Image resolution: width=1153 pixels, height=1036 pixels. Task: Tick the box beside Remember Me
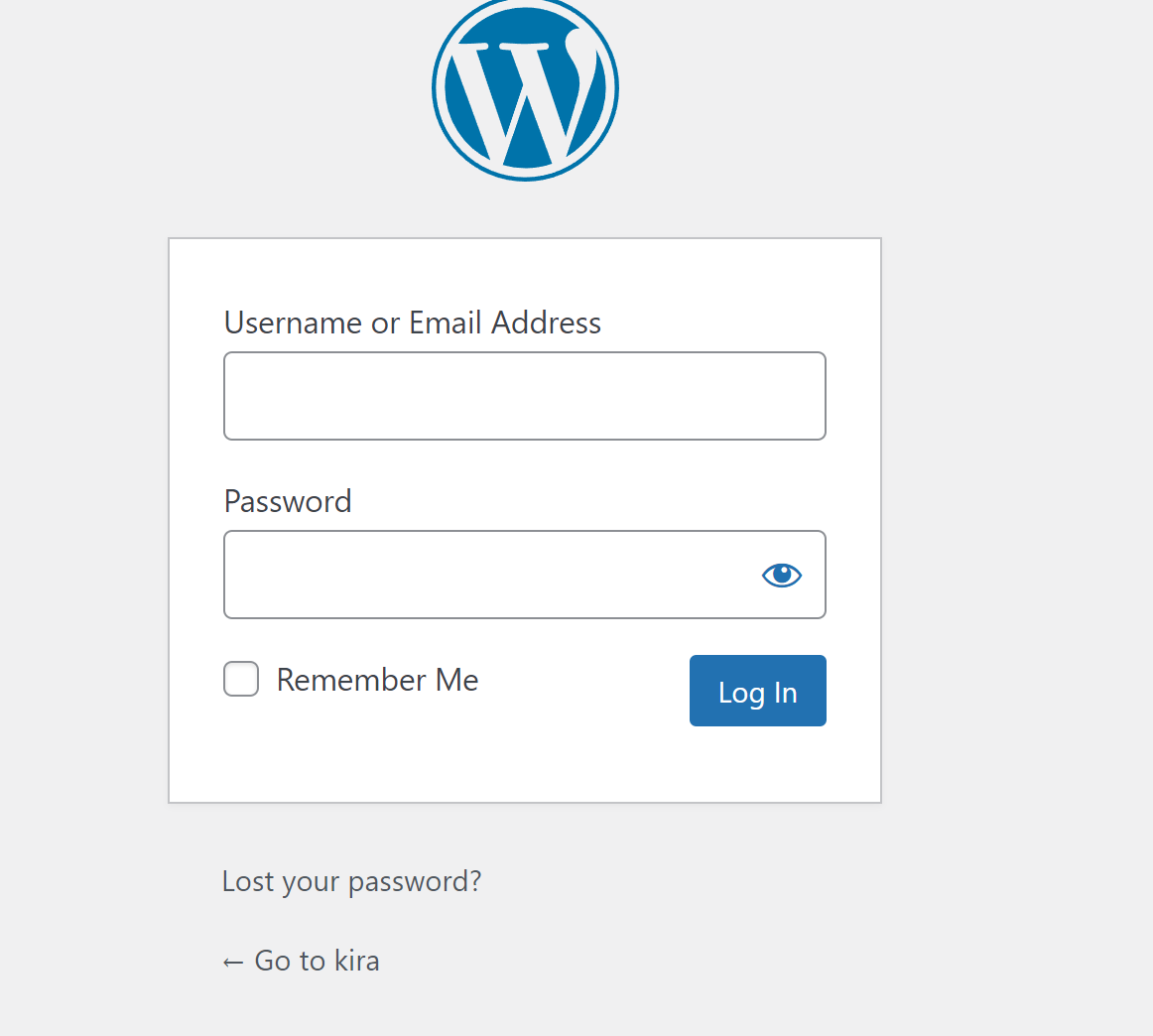pos(241,679)
